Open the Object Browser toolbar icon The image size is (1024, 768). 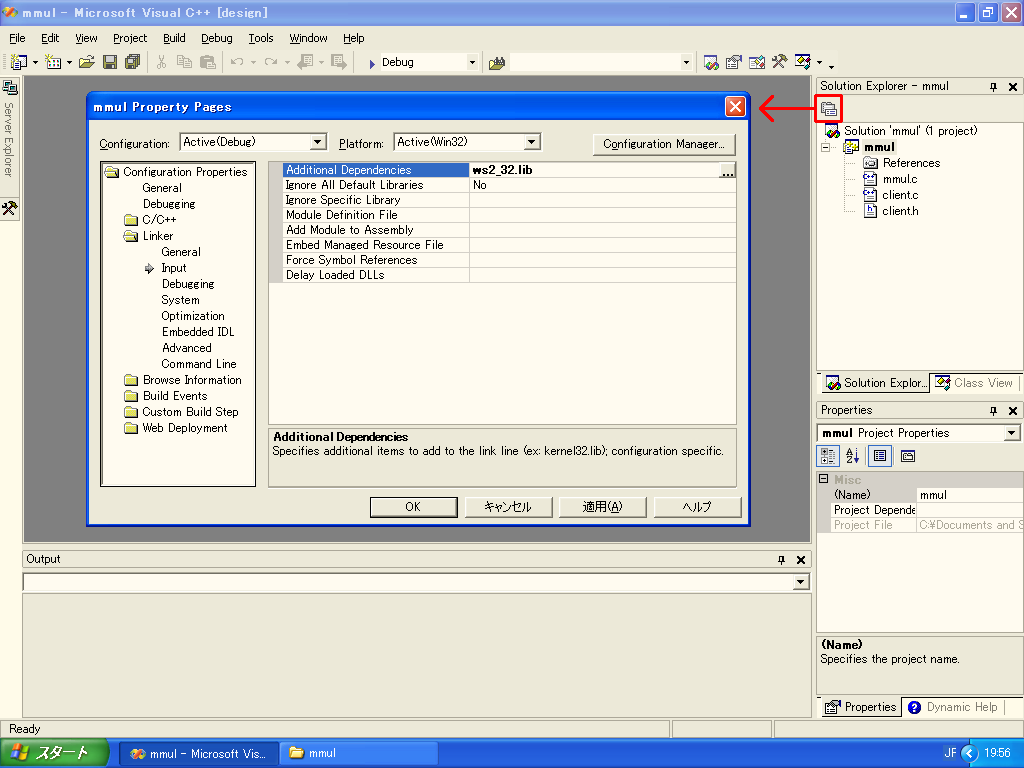pyautogui.click(x=757, y=62)
